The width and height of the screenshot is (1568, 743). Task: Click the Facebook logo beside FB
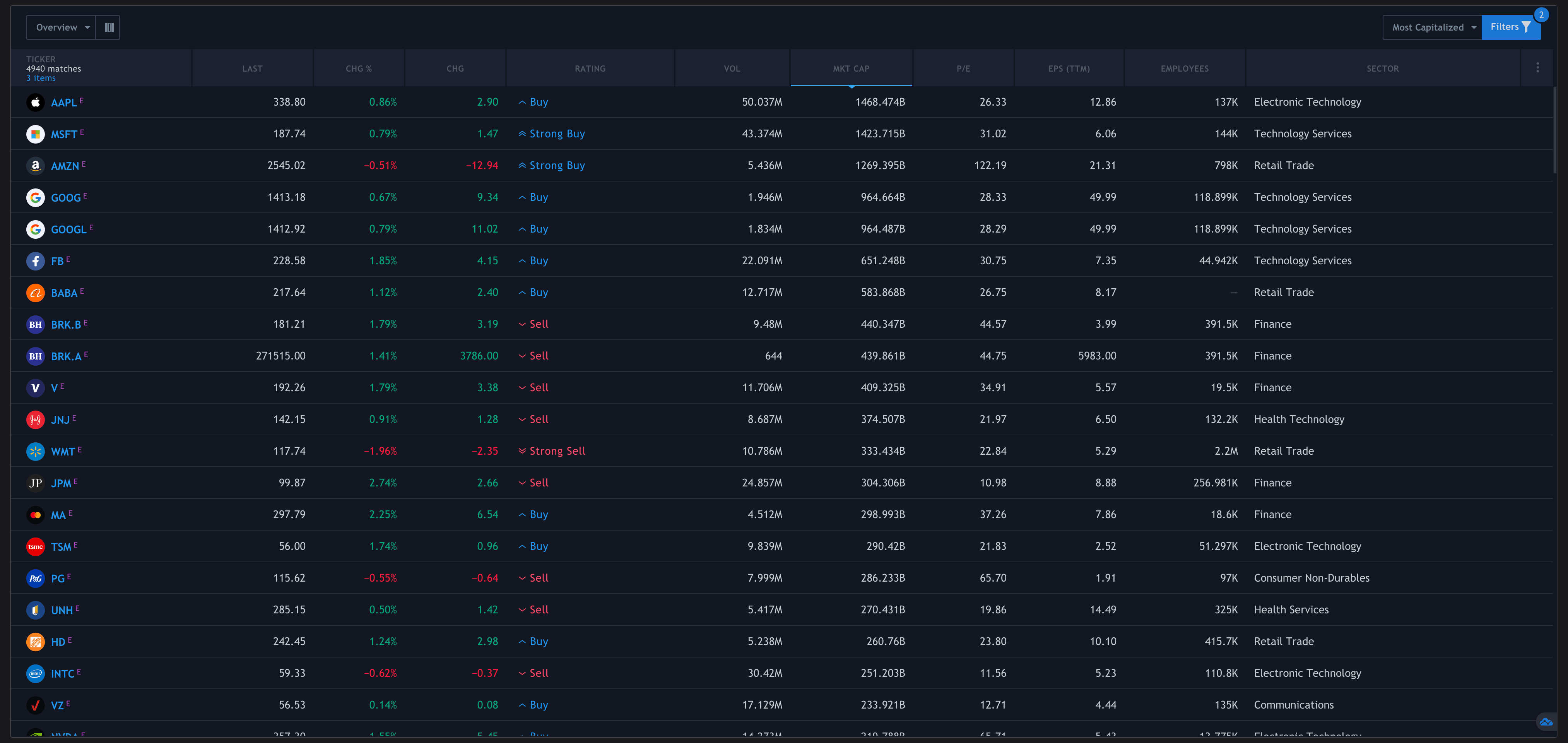(35, 261)
